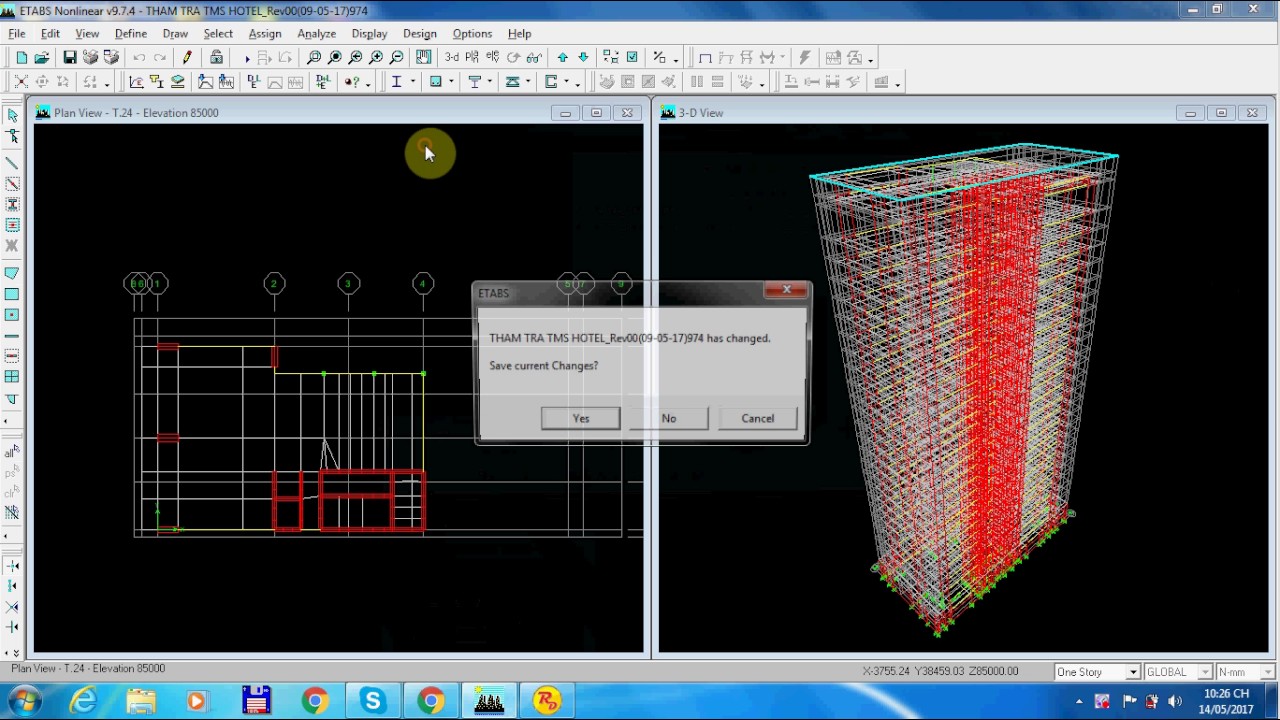Maximize the 3-D View window
Viewport: 1280px width, 720px height.
pyautogui.click(x=1221, y=113)
